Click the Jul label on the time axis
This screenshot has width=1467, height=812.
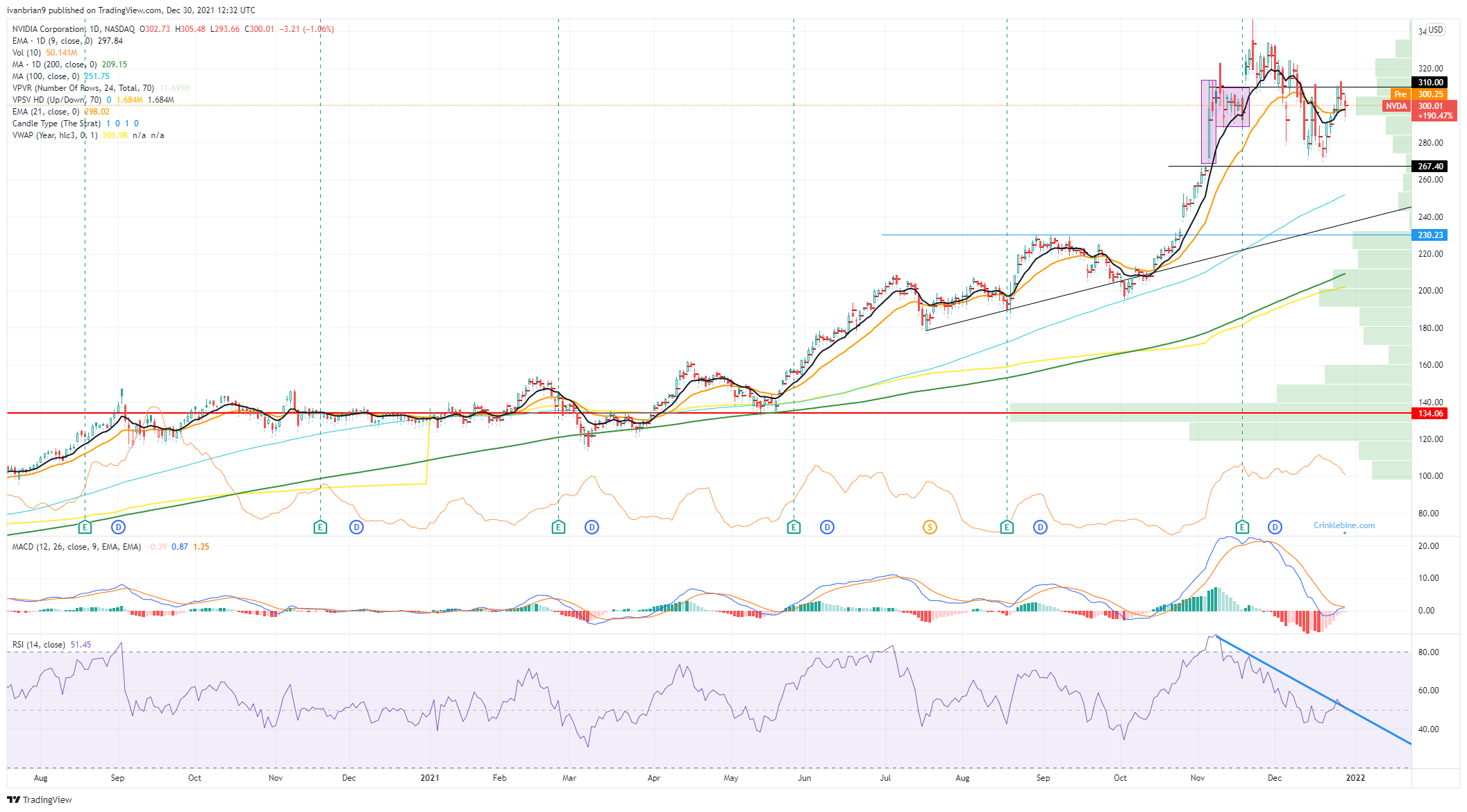pos(885,778)
